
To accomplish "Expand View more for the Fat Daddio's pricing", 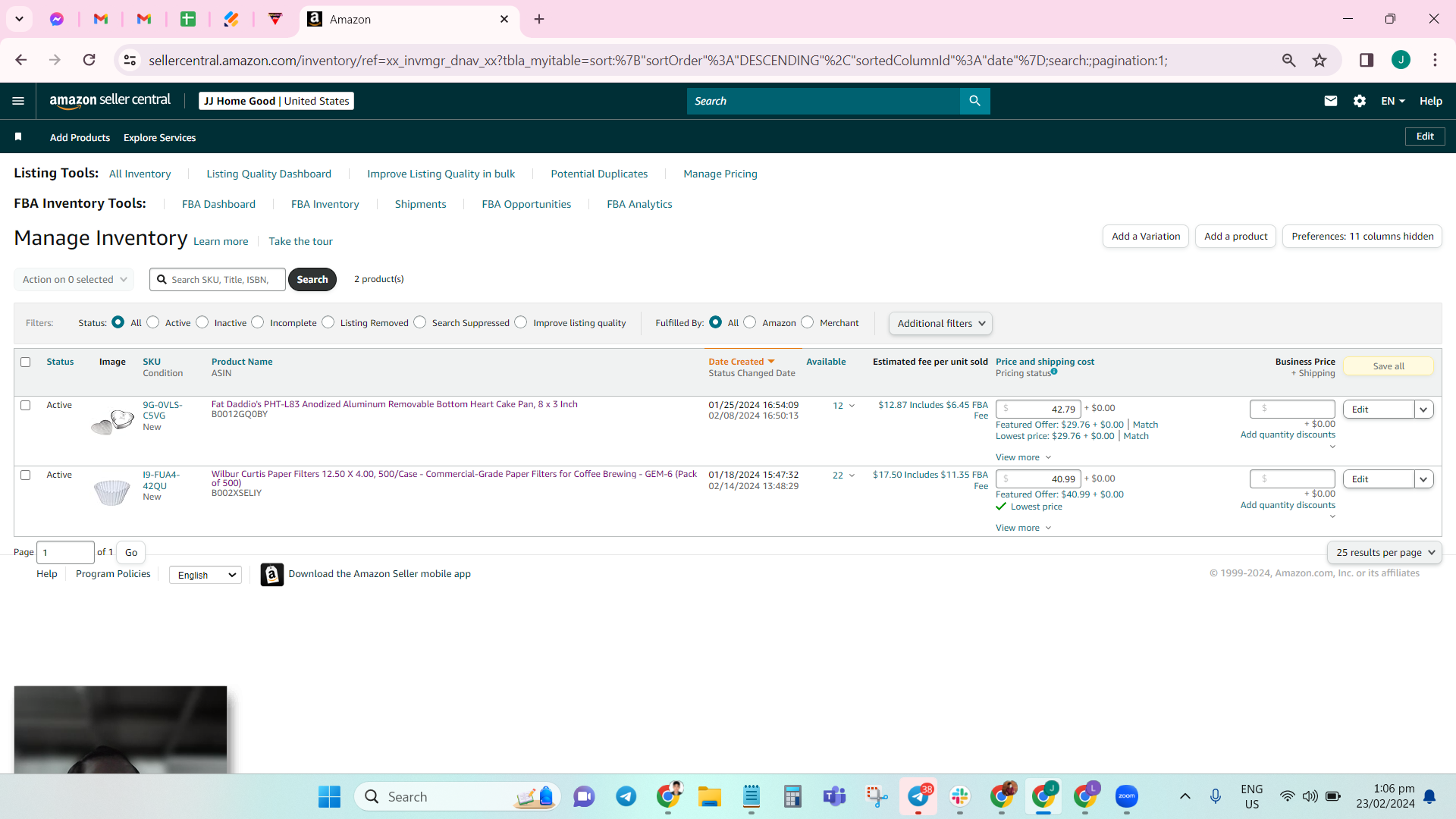I will [x=1023, y=457].
